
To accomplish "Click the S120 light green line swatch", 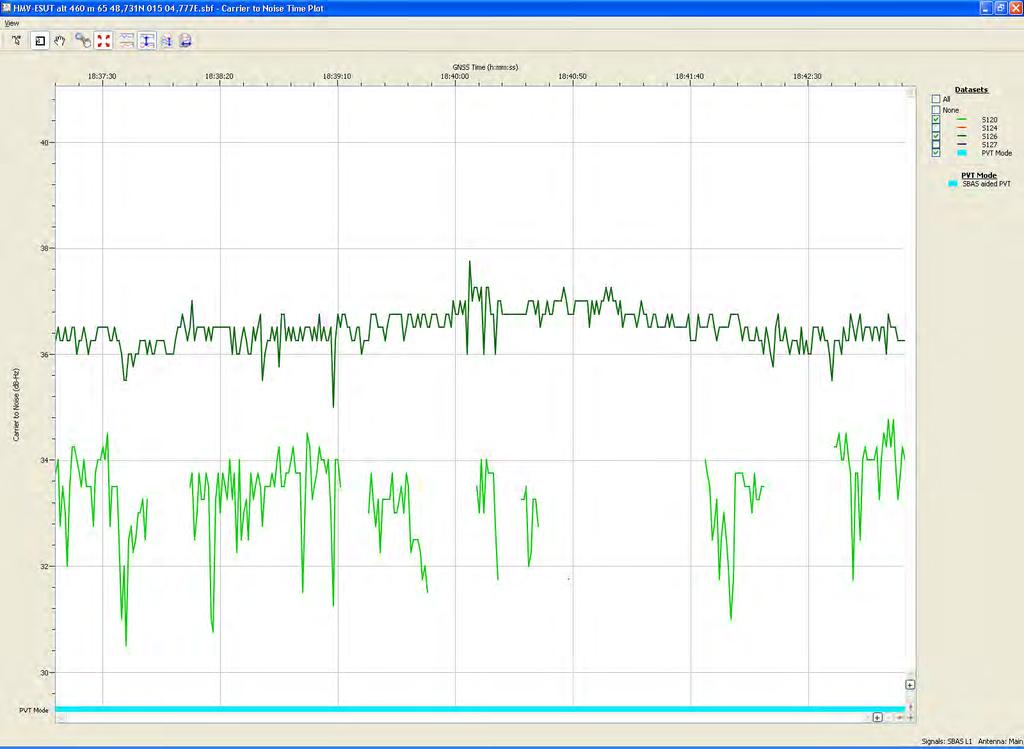I will [961, 120].
